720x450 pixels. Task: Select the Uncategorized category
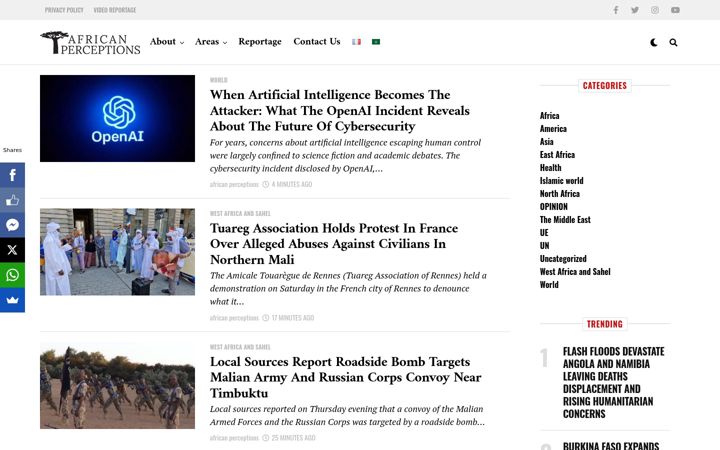point(563,259)
